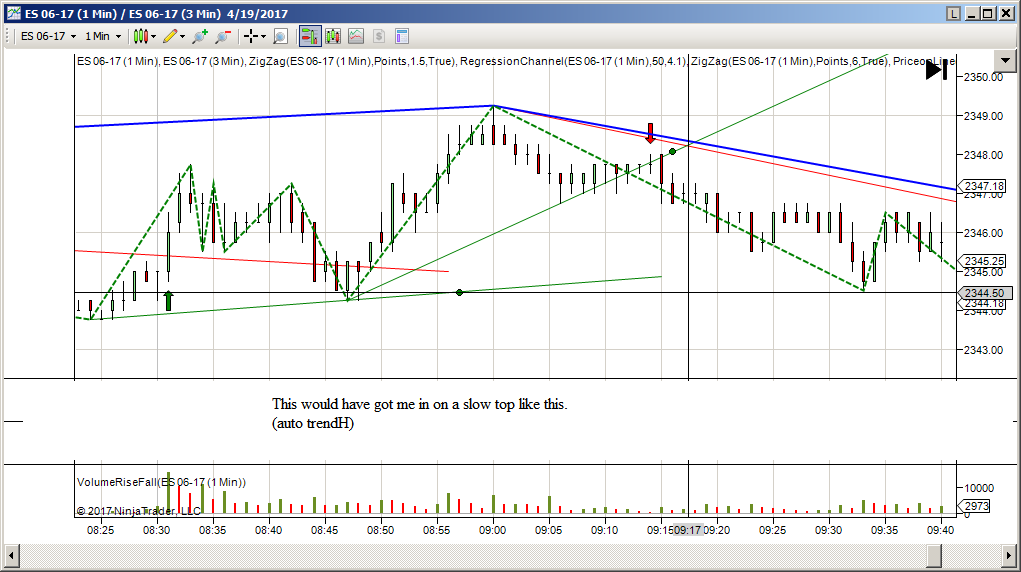The image size is (1021, 572).
Task: Click the 08:25 time axis label
Action: [x=100, y=530]
